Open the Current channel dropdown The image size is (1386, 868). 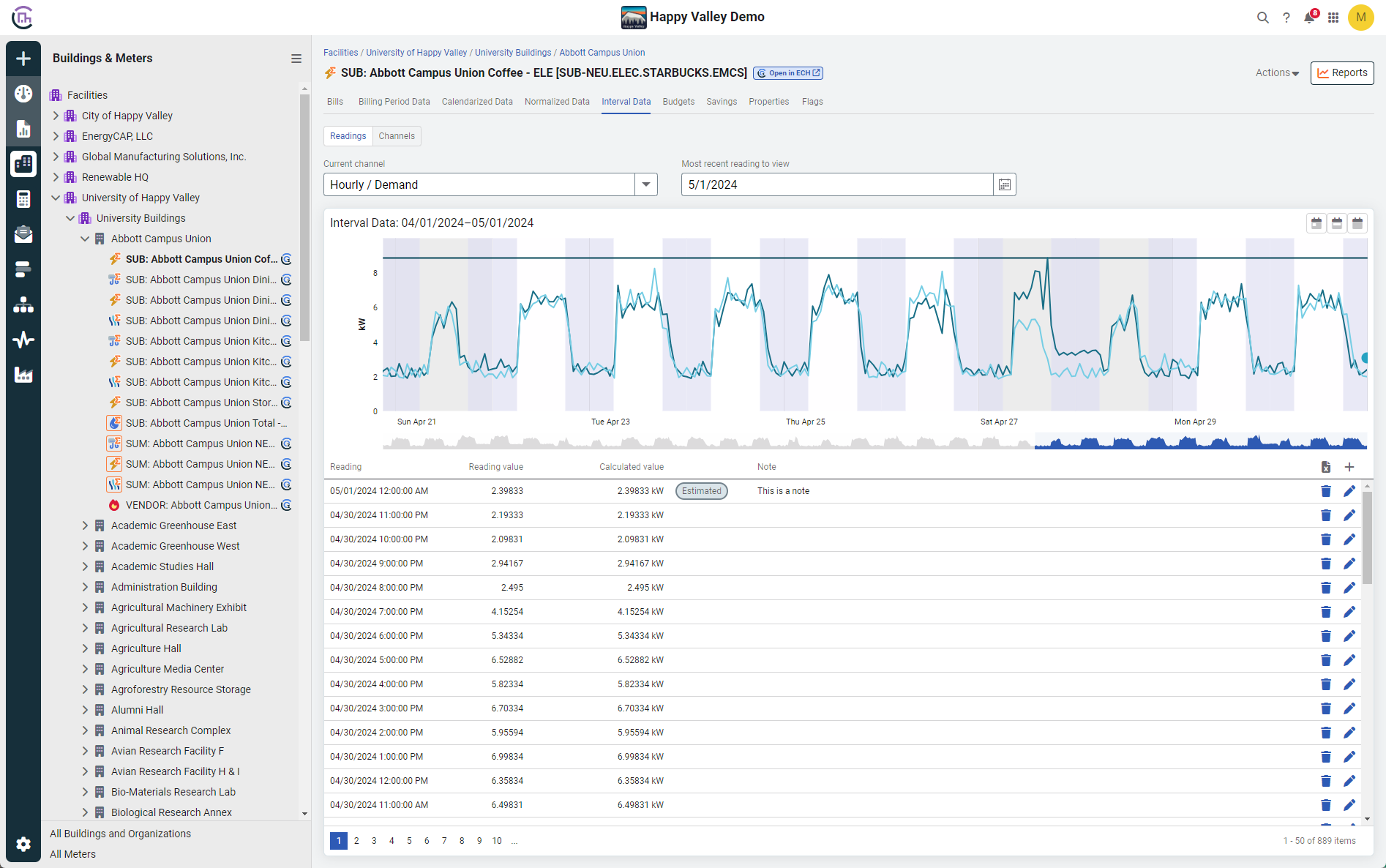click(645, 184)
